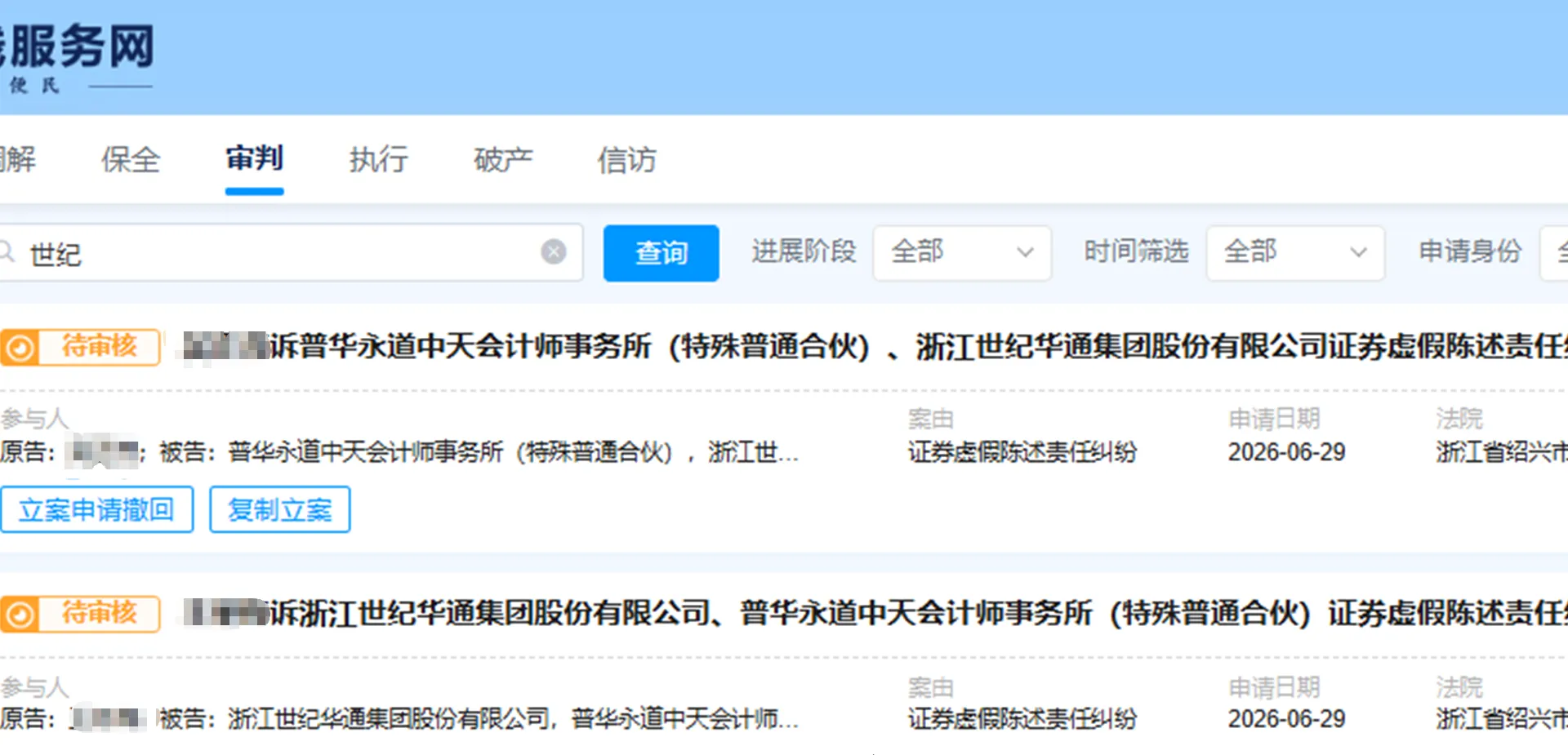Viewport: 1568px width, 755px height.
Task: Click the first case's 案由 证券虚假陈述责任纠纷
Action: [1022, 451]
